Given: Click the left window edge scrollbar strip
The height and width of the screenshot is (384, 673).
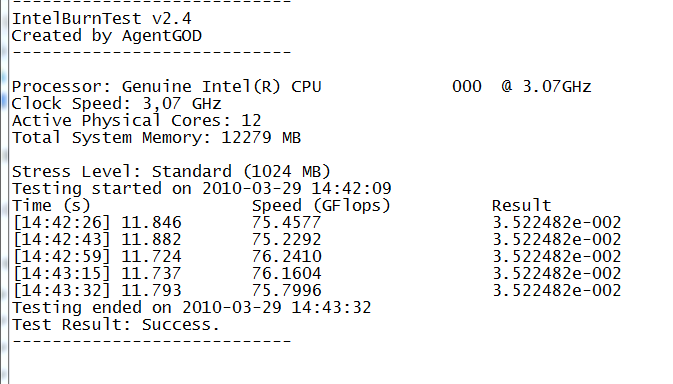Looking at the screenshot, I should point(4,192).
